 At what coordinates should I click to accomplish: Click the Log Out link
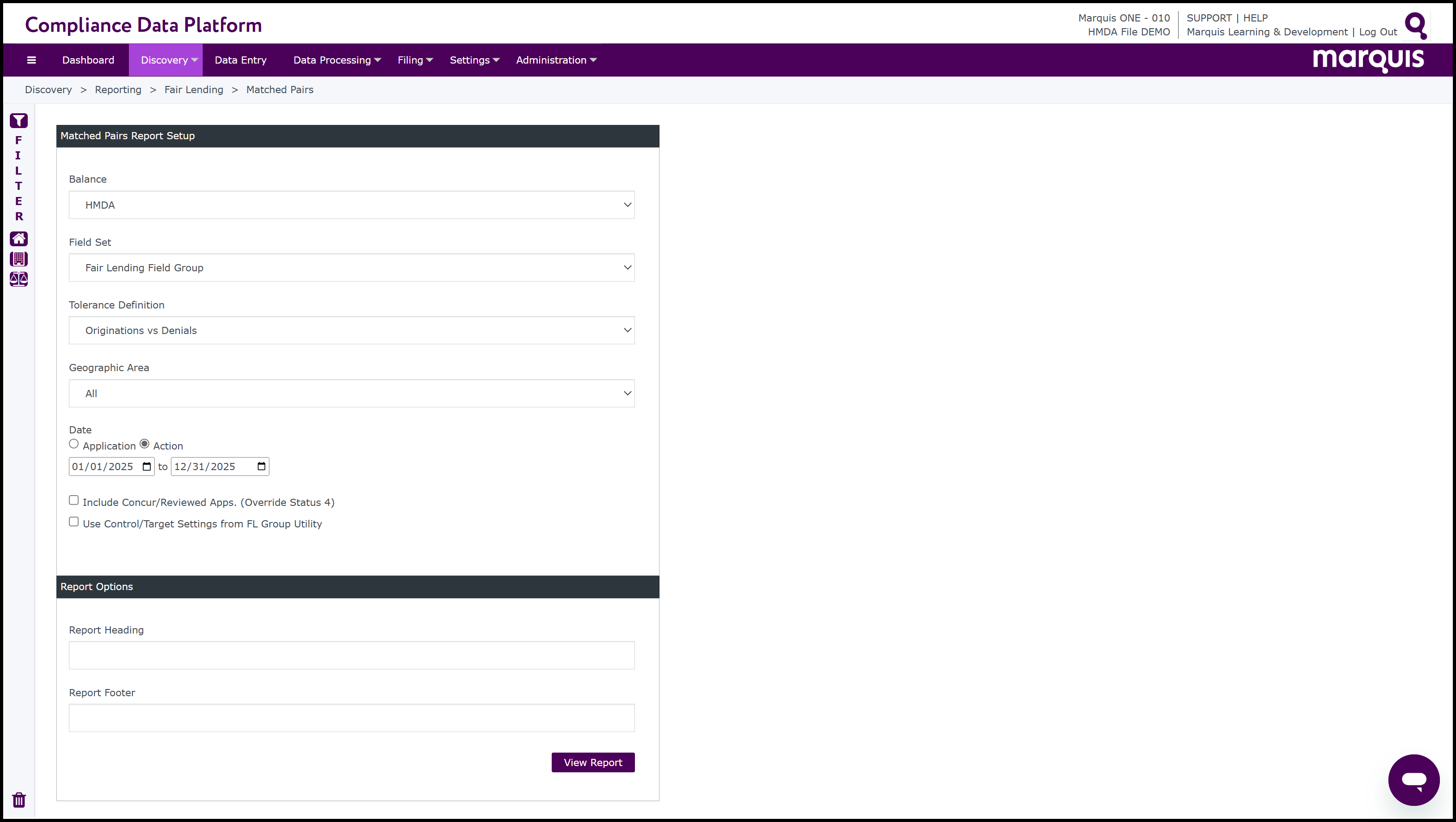click(x=1377, y=32)
